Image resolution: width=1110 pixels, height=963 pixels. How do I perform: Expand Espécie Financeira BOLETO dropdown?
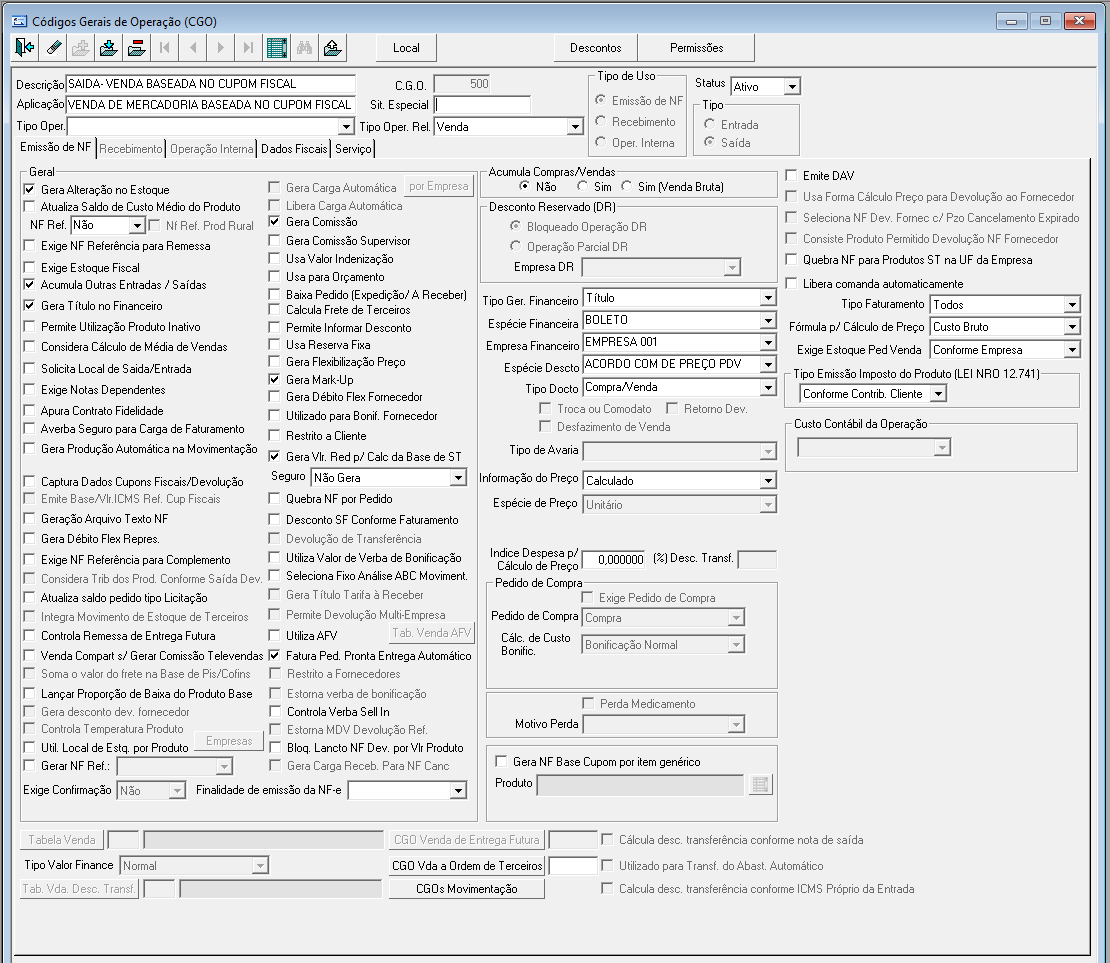click(x=768, y=320)
